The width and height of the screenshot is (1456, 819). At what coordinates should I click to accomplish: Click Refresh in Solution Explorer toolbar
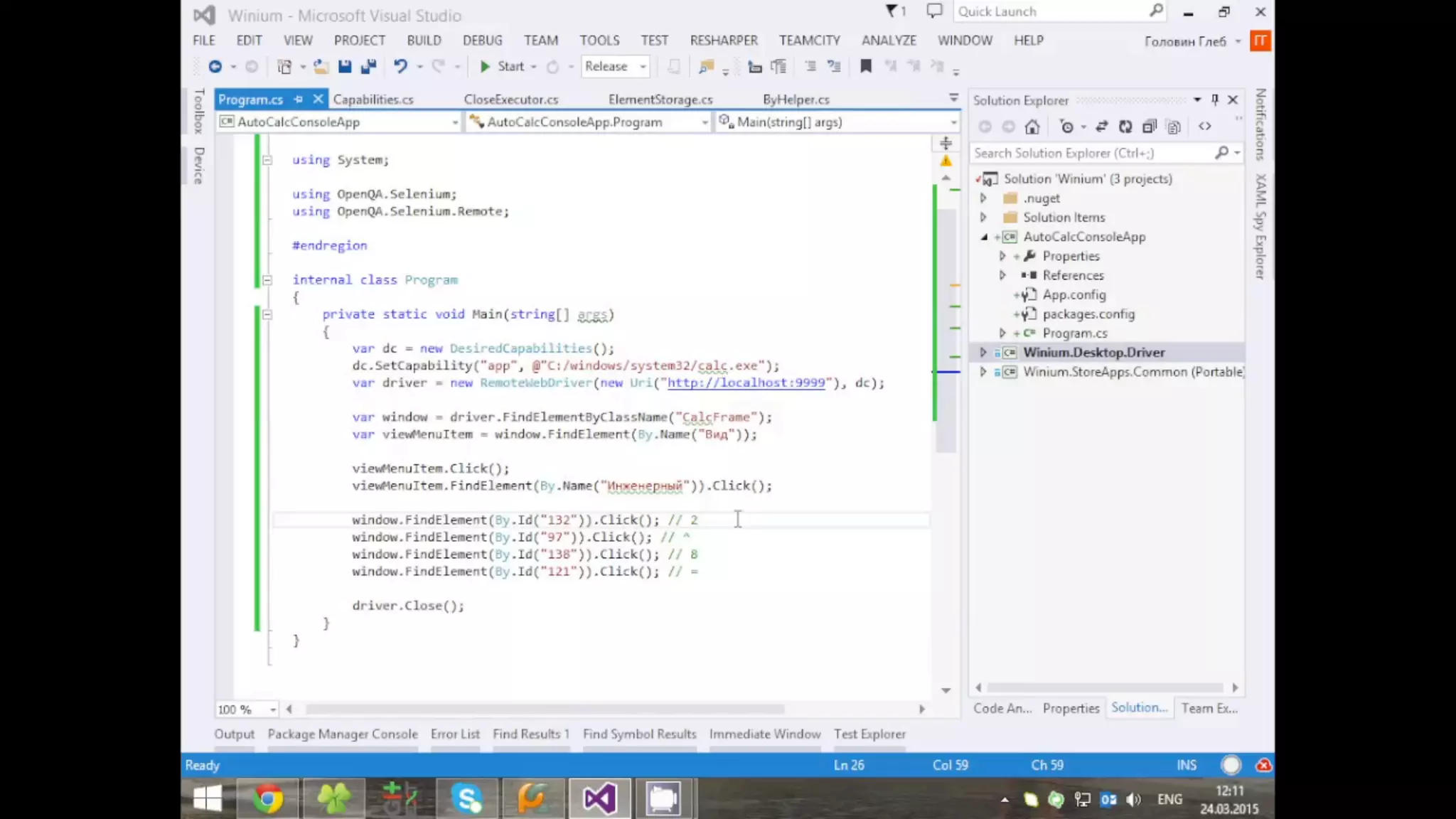pyautogui.click(x=1125, y=127)
